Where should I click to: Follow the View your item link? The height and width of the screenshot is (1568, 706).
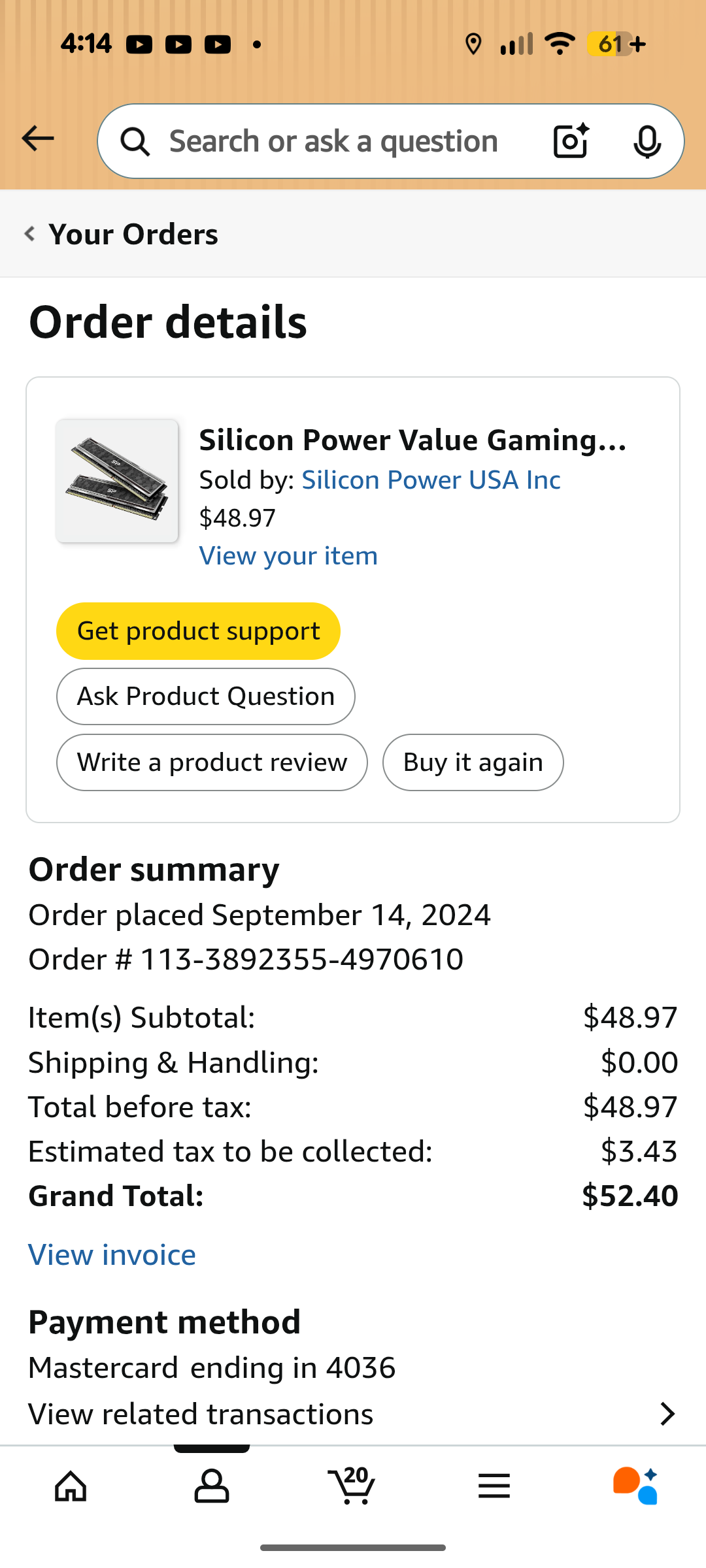coord(288,556)
